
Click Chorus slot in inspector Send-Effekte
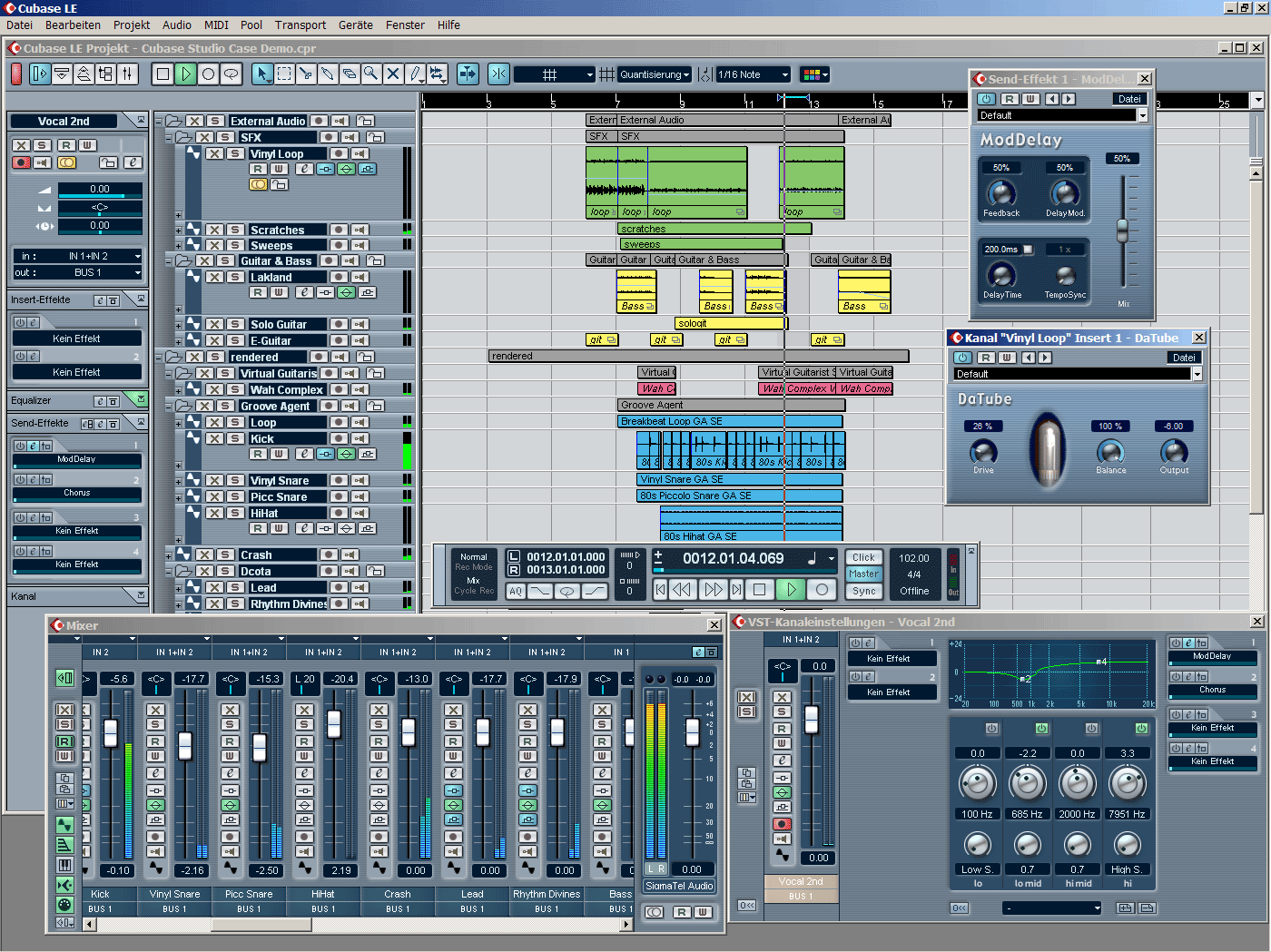(77, 493)
